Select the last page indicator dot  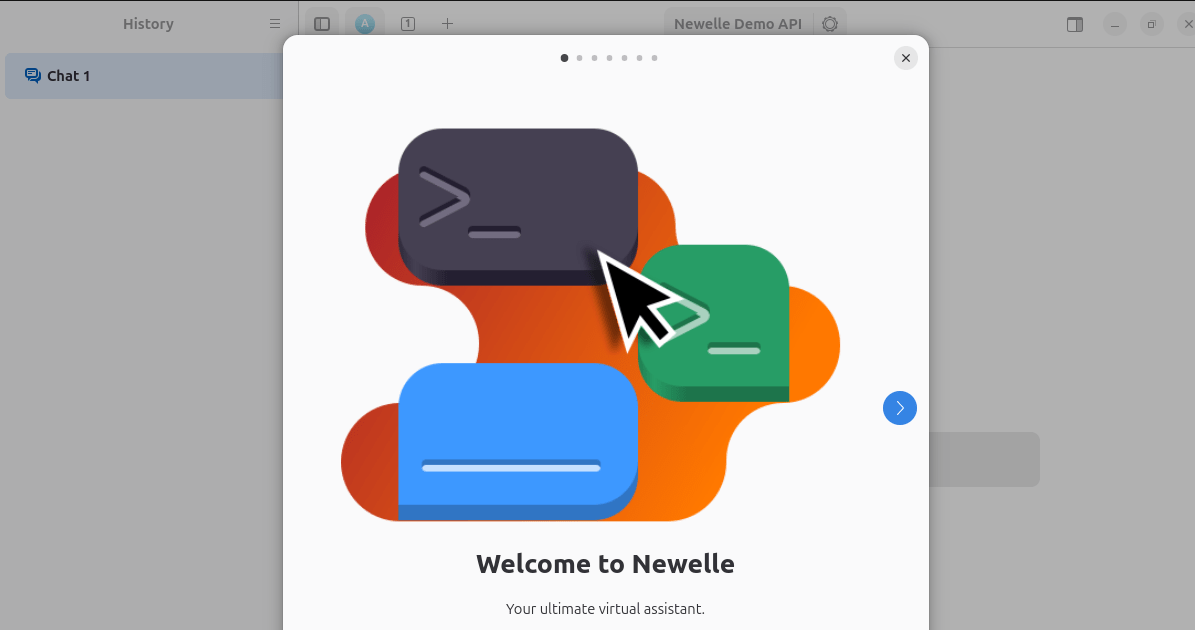click(x=654, y=58)
